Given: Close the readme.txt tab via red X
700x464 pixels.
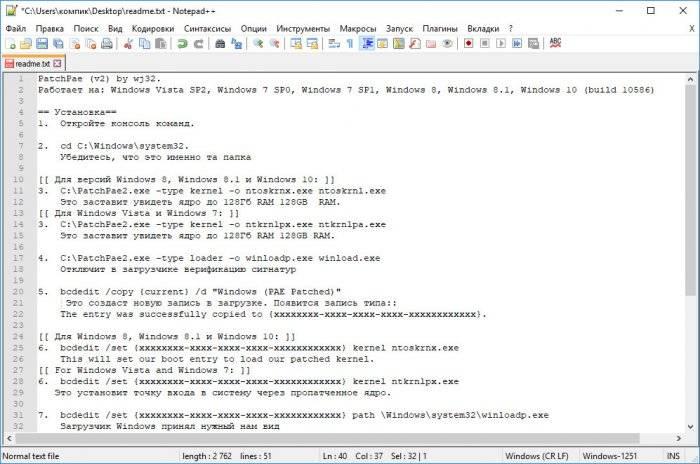Looking at the screenshot, I should [x=57, y=63].
